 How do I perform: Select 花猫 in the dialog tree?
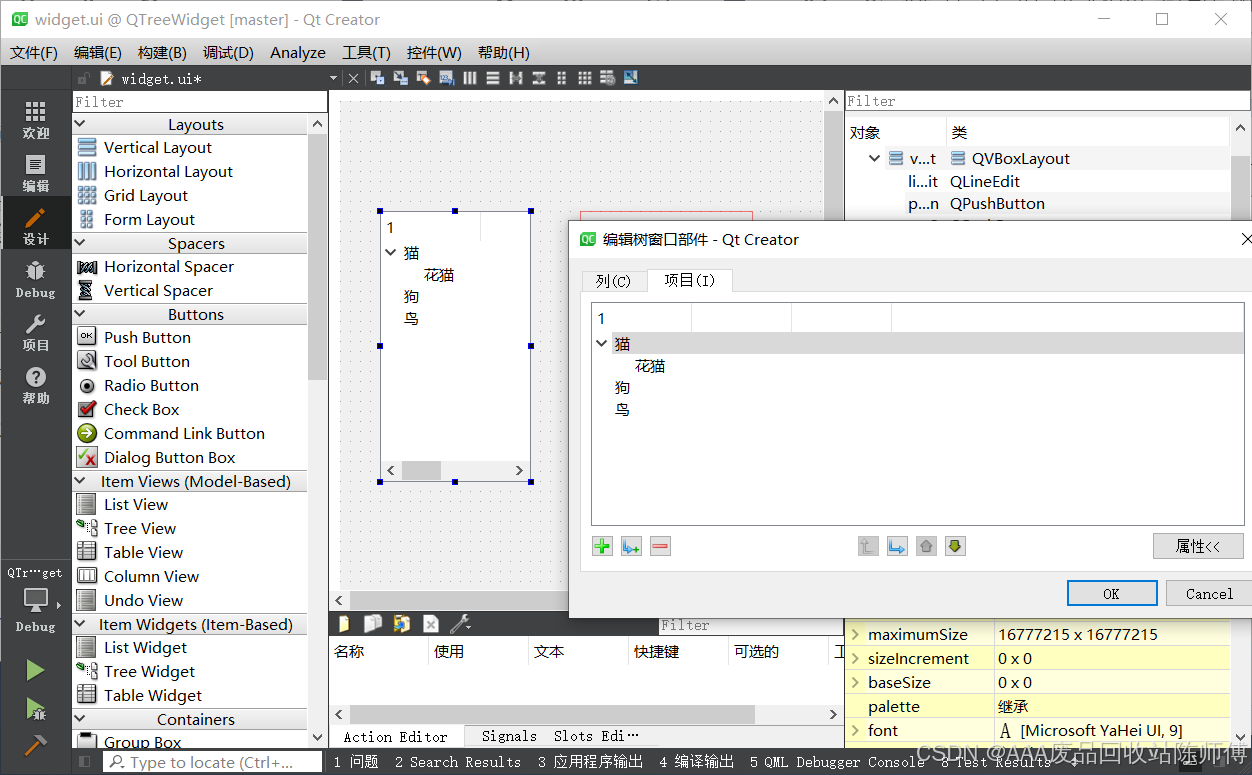click(x=650, y=366)
